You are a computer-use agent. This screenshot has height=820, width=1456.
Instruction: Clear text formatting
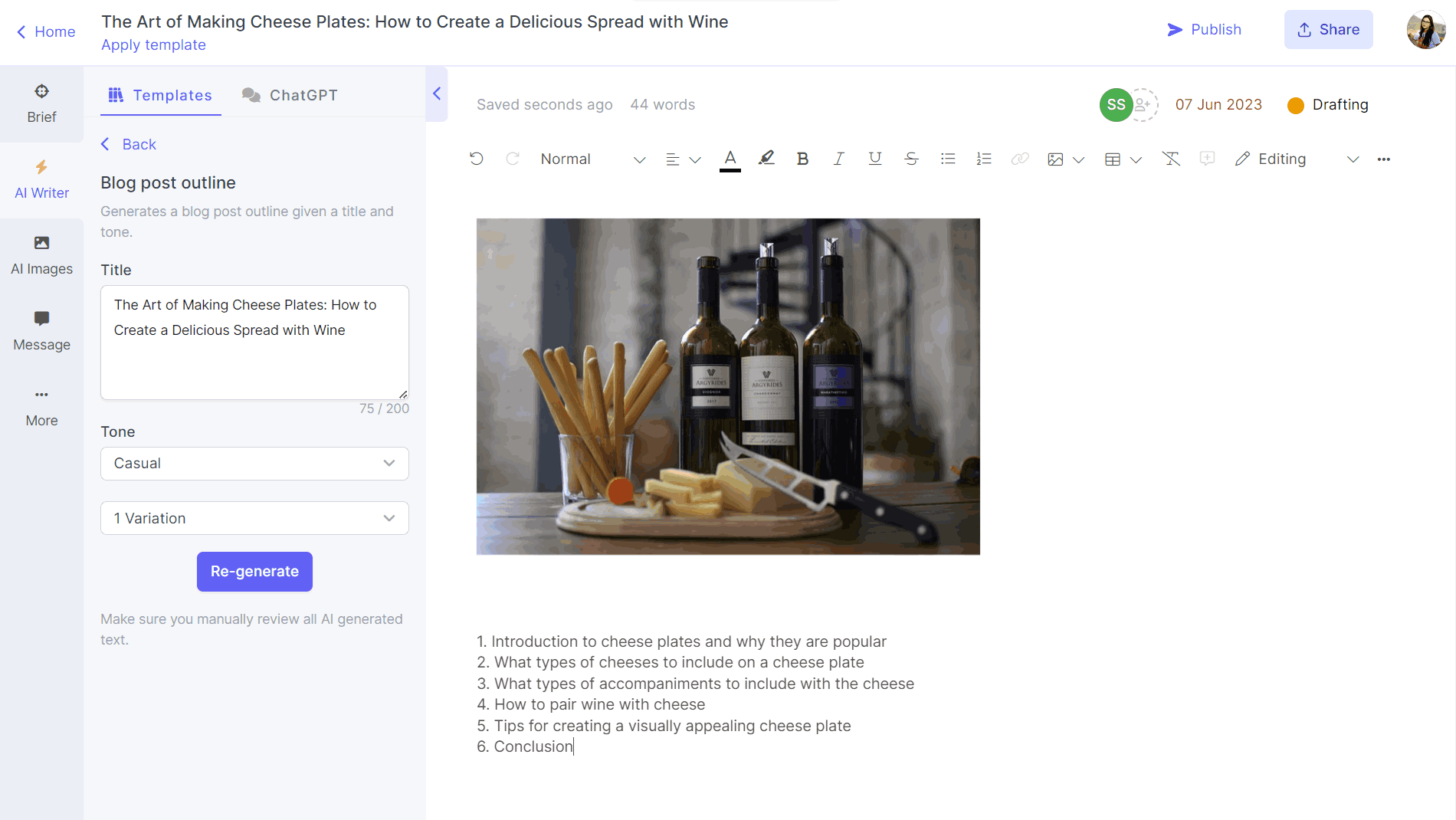tap(1171, 159)
